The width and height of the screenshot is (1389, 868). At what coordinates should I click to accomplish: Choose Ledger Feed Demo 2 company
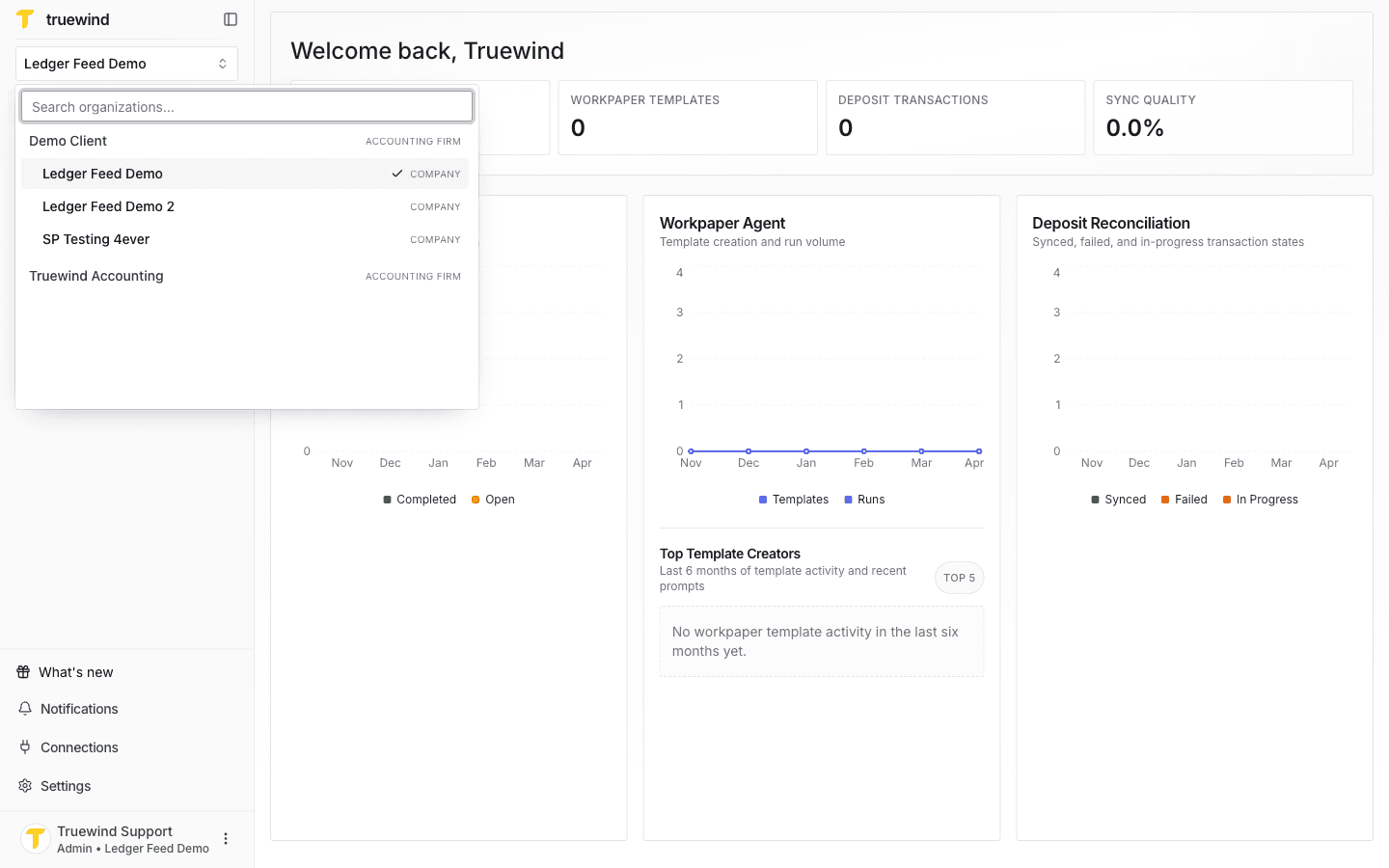(245, 206)
